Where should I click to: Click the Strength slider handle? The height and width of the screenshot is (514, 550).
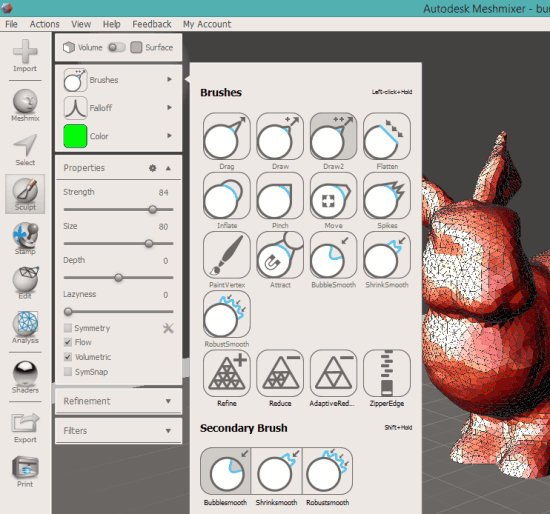click(x=152, y=209)
